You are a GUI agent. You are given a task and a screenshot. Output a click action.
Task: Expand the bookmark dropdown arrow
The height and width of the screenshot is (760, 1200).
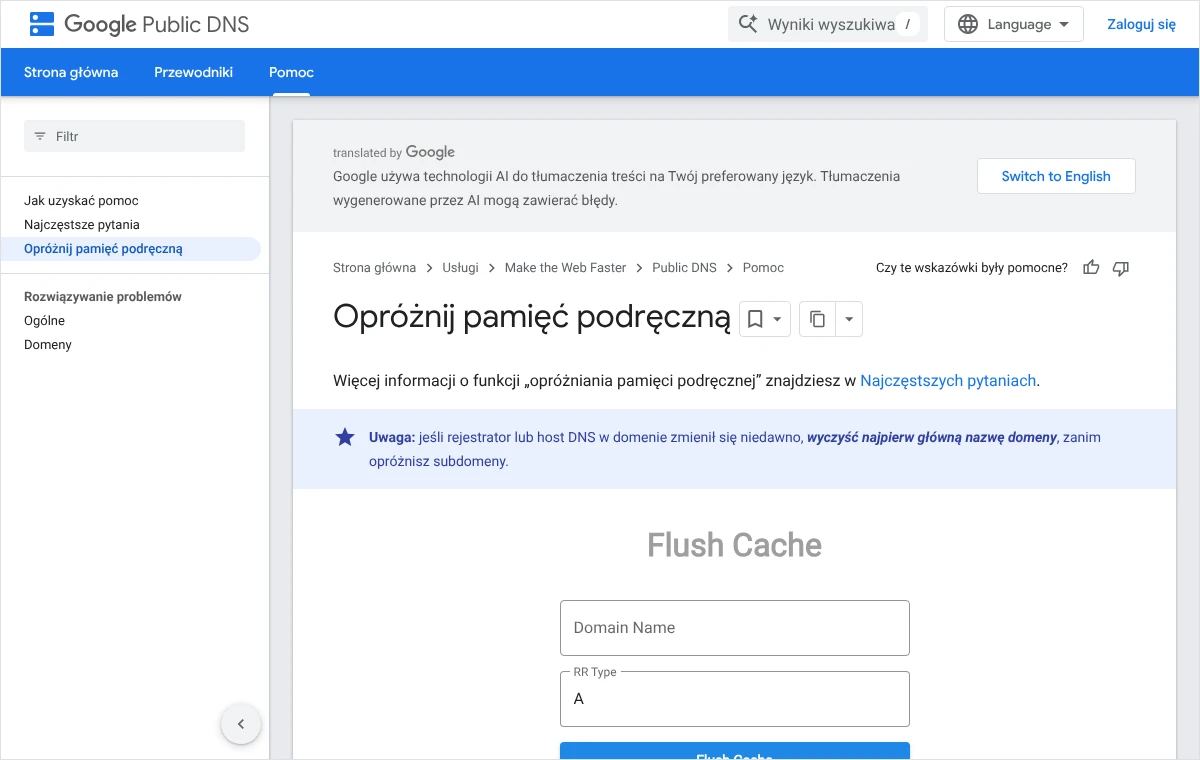point(777,319)
